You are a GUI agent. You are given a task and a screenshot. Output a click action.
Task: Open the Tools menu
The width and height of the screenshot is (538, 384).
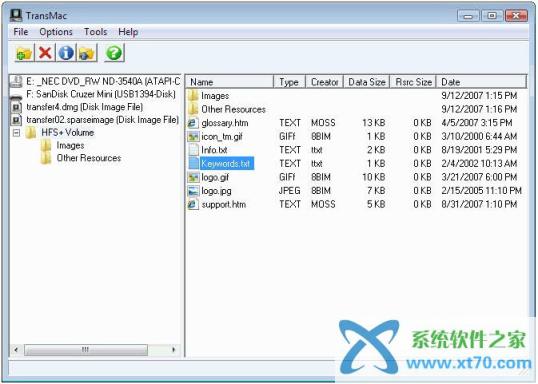click(96, 32)
